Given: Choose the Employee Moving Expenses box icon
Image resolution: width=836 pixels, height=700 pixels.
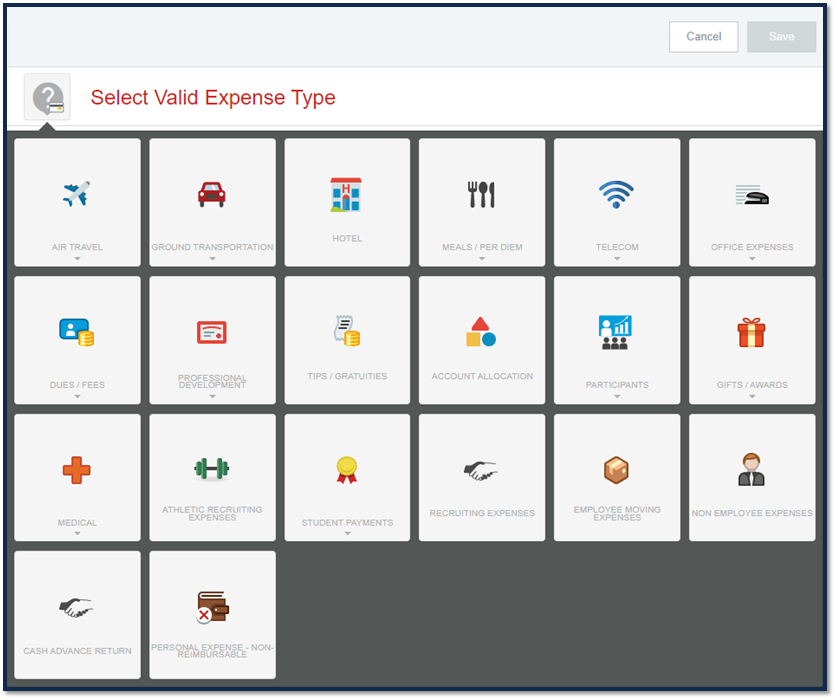Looking at the screenshot, I should pos(616,470).
